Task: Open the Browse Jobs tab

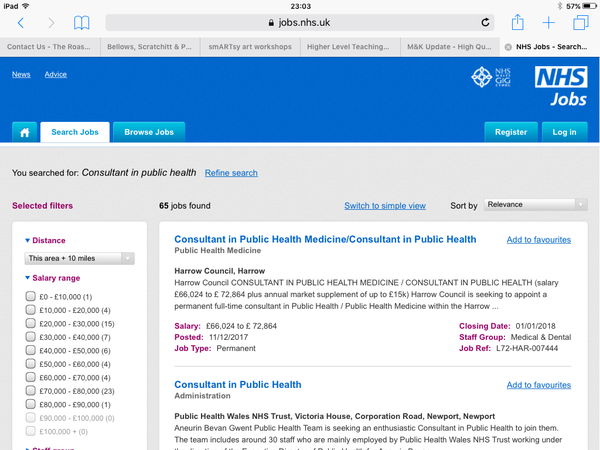Action: (149, 132)
